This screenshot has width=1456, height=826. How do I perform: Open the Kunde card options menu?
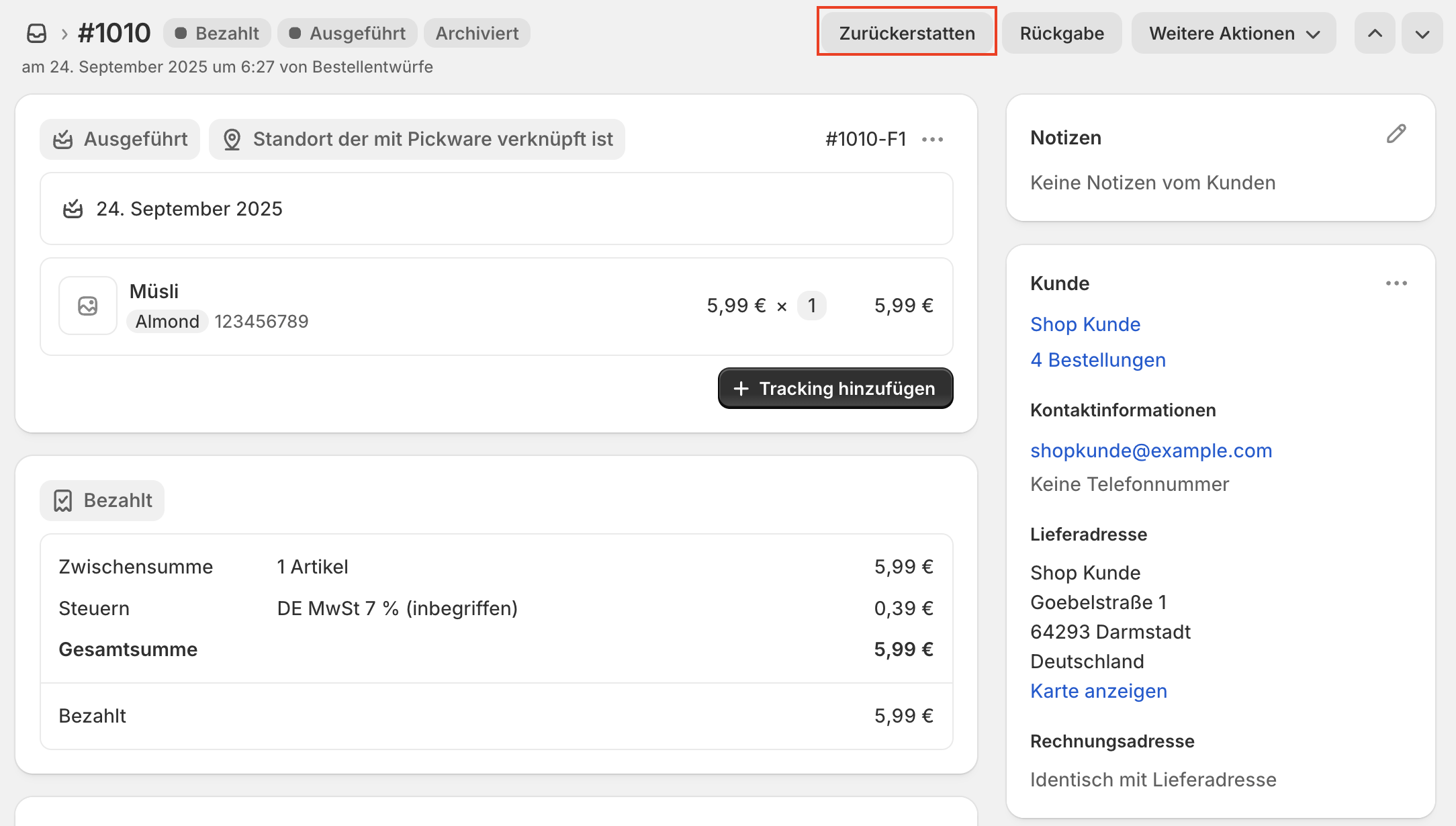point(1396,283)
